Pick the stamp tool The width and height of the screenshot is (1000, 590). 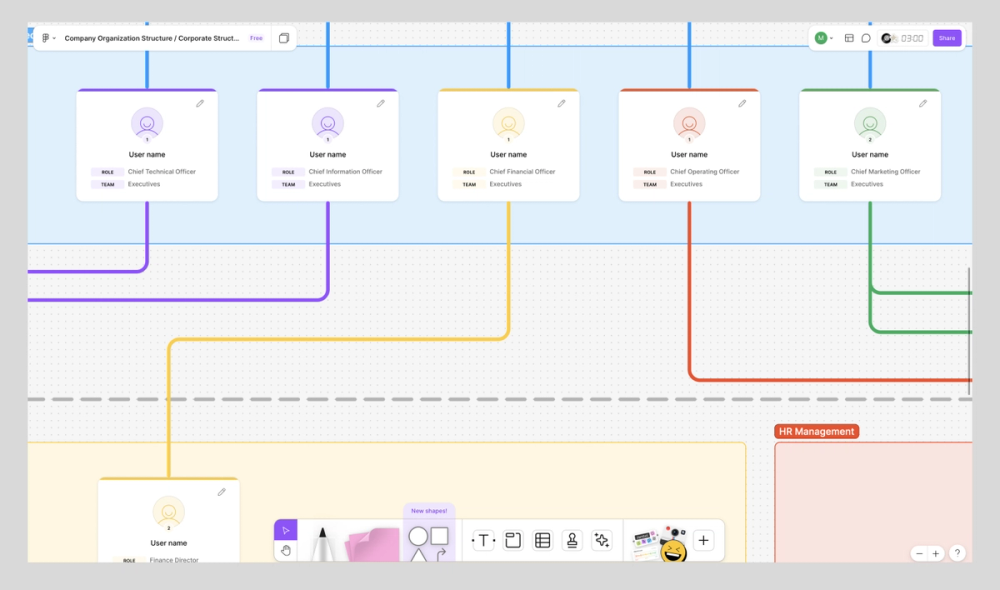tap(571, 540)
